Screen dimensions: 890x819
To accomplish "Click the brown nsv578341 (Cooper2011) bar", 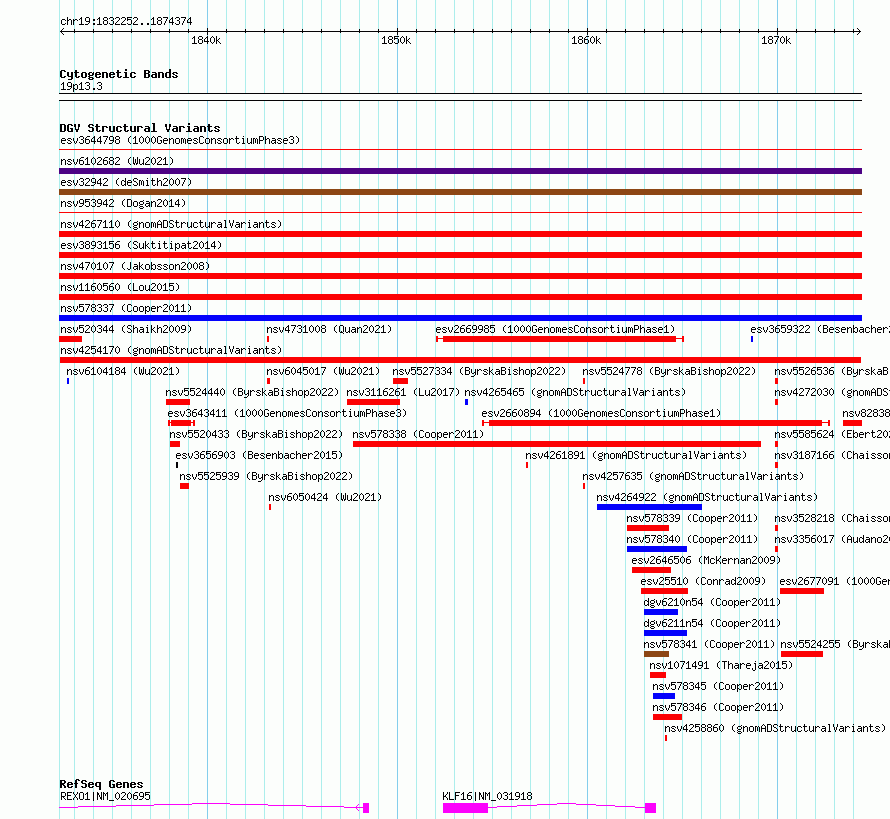I will point(656,654).
